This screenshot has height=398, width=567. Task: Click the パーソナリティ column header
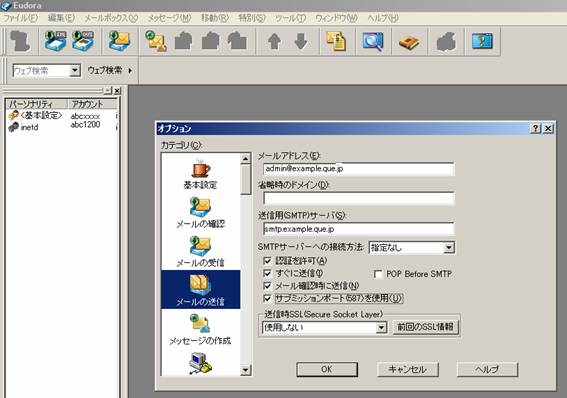(x=37, y=104)
